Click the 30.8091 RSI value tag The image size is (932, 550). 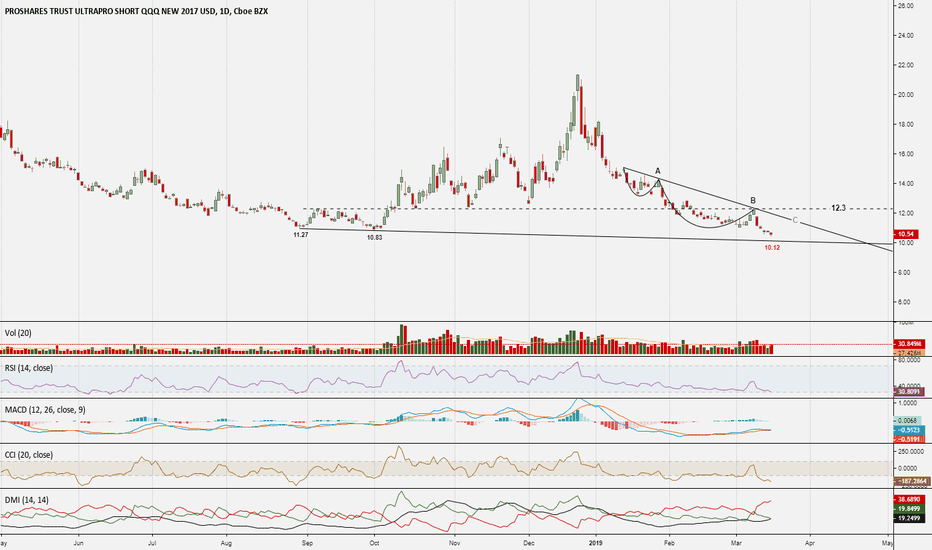[x=909, y=392]
